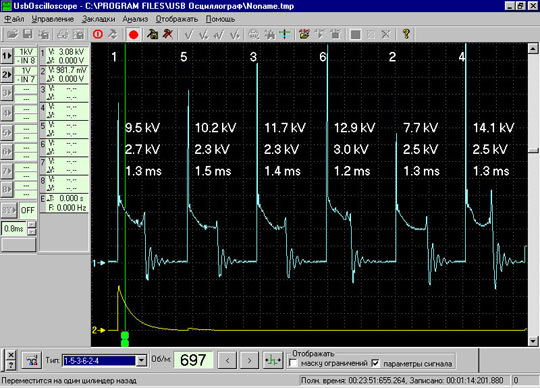Toggle the OFF trigger button
540x388 pixels.
(28, 210)
